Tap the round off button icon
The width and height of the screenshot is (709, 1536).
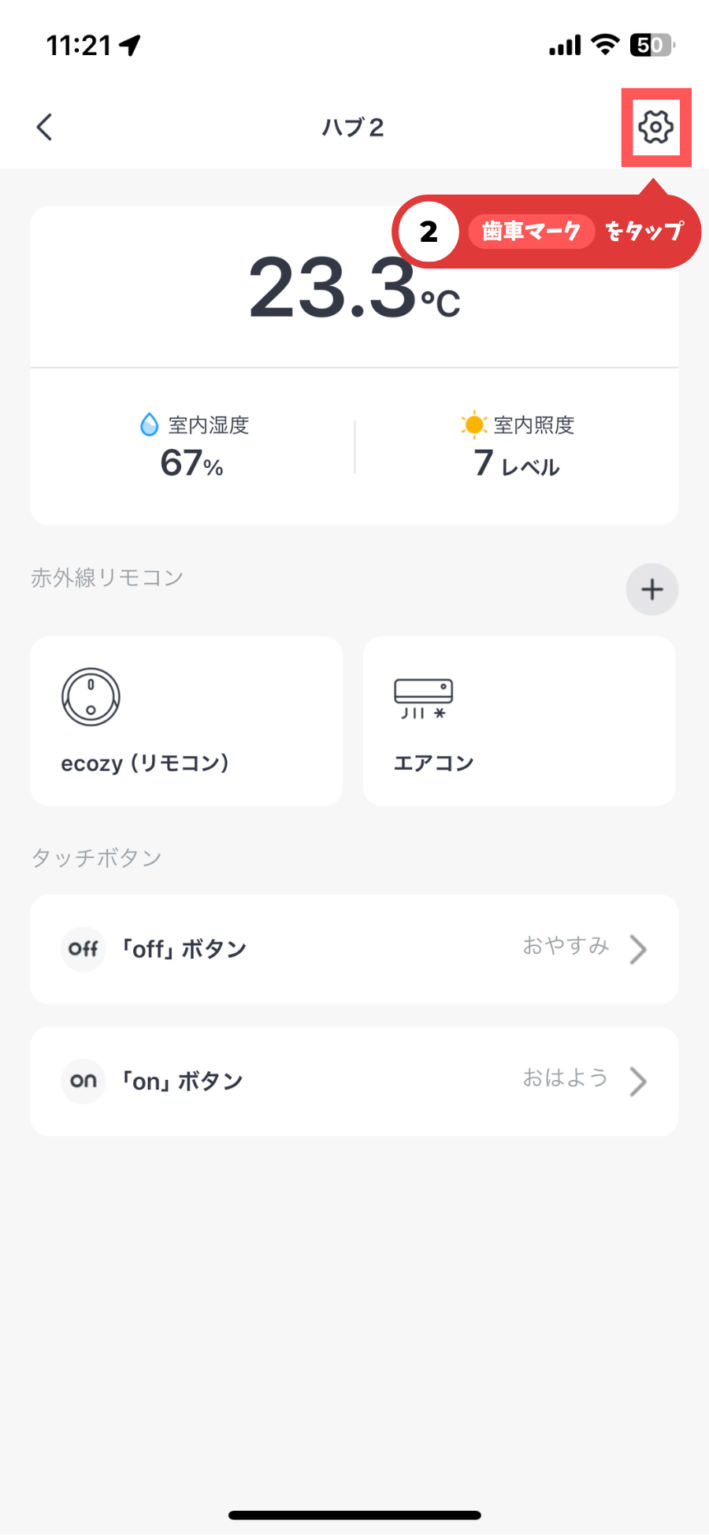coord(83,949)
